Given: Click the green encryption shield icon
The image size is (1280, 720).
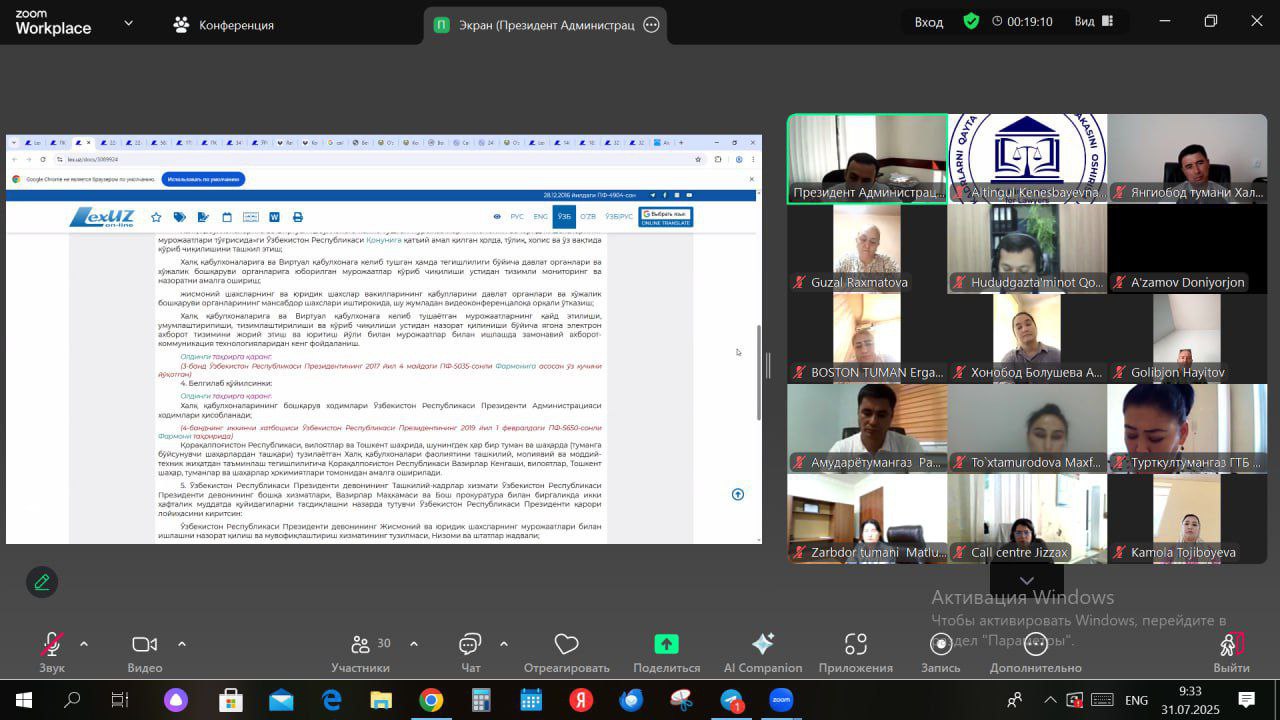Looking at the screenshot, I should tap(971, 21).
